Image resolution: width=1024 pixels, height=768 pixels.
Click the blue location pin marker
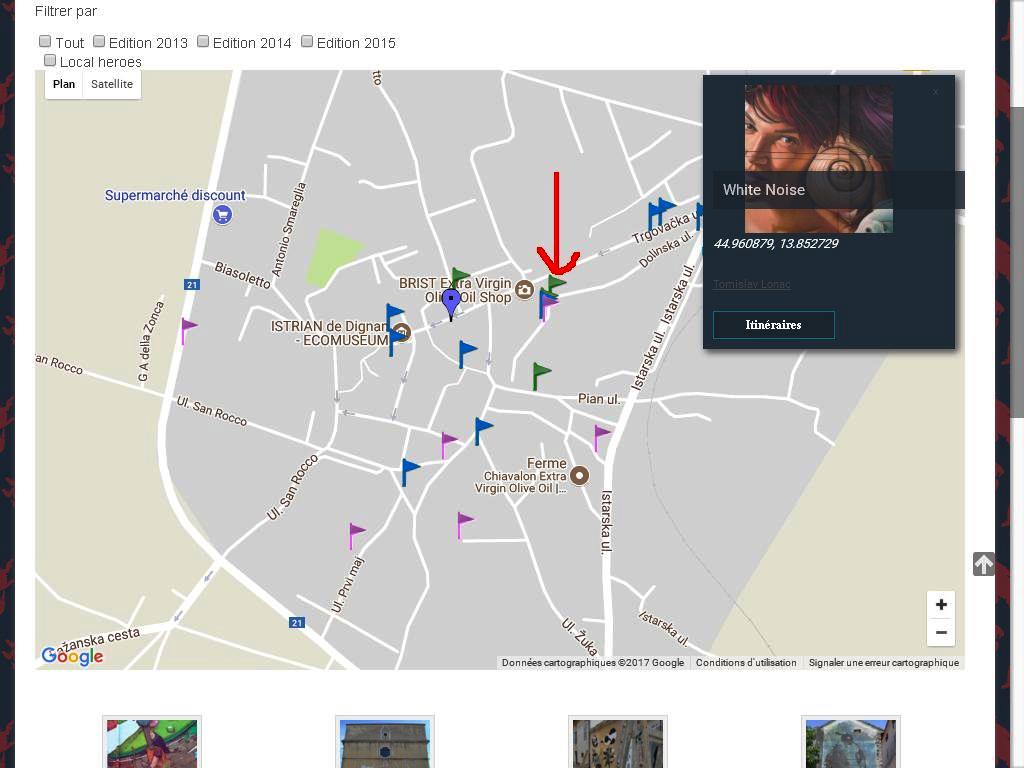[x=451, y=300]
